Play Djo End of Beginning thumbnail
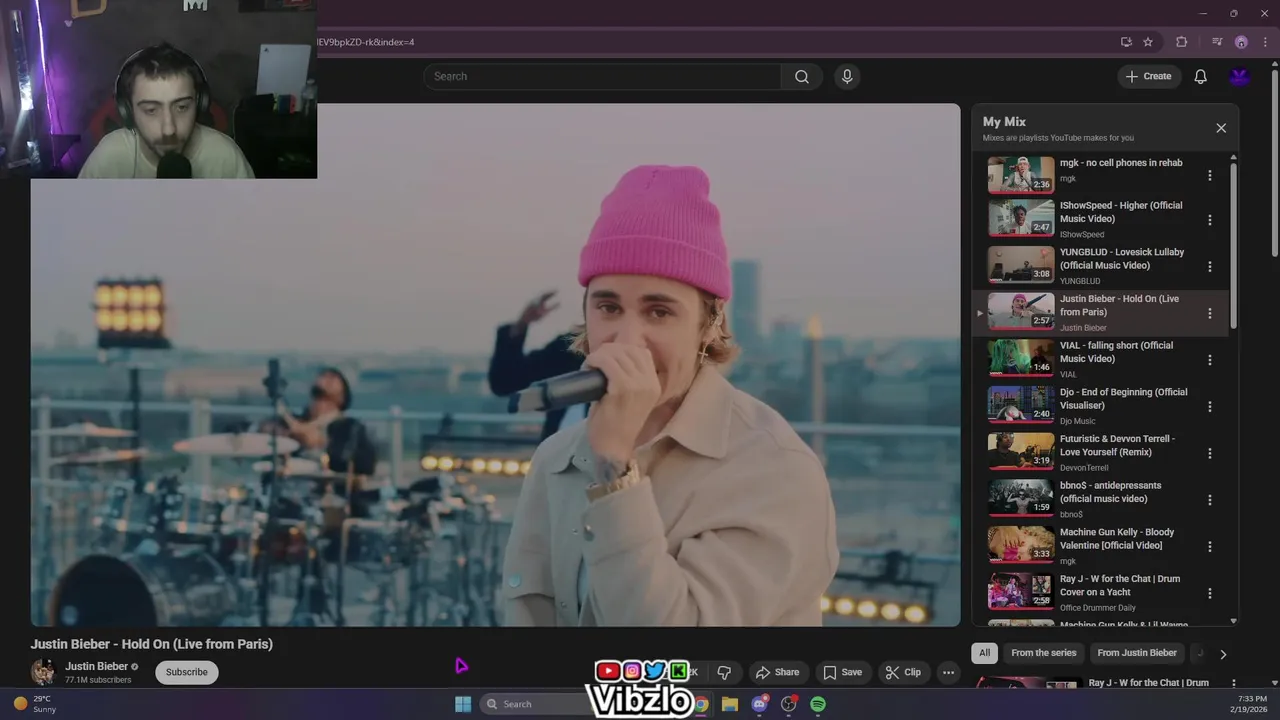Viewport: 1280px width, 720px height. click(1021, 405)
